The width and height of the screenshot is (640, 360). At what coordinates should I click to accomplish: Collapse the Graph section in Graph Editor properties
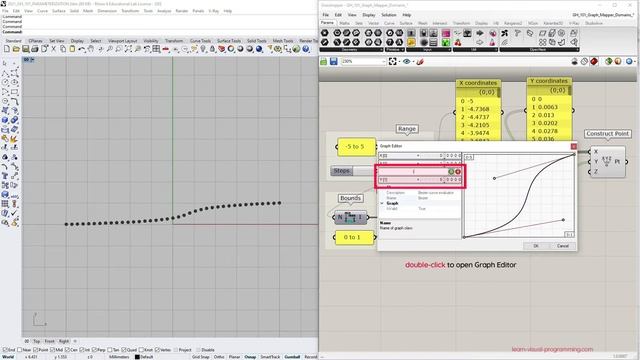pos(382,203)
